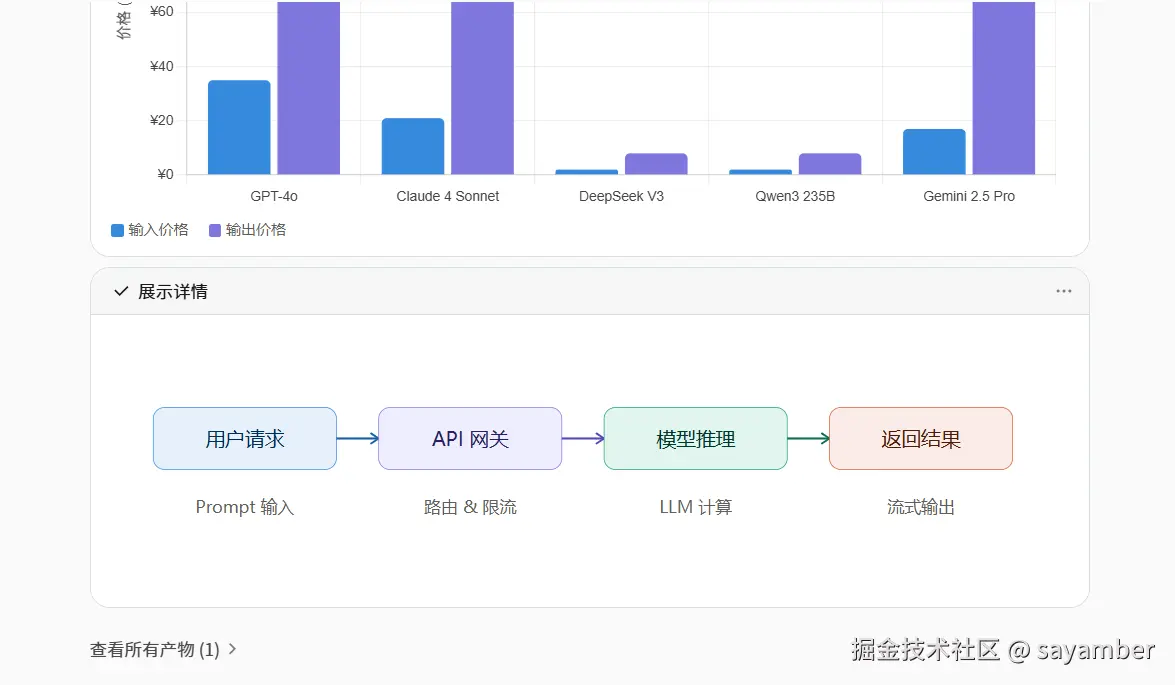
Task: Click the Qwen3 235B axis label
Action: point(795,196)
